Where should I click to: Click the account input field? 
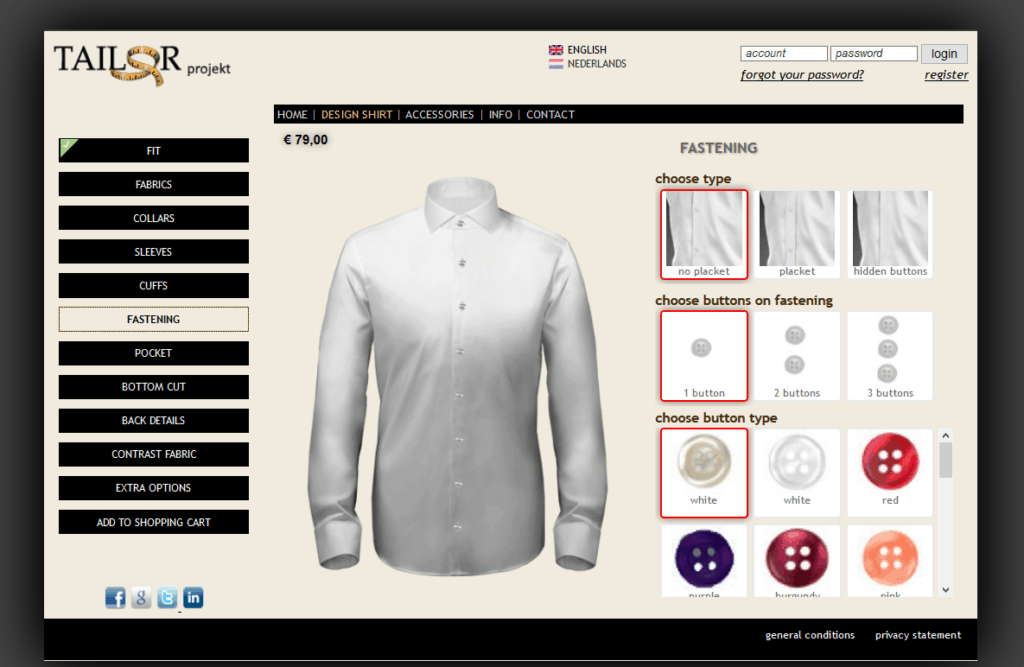pos(783,54)
